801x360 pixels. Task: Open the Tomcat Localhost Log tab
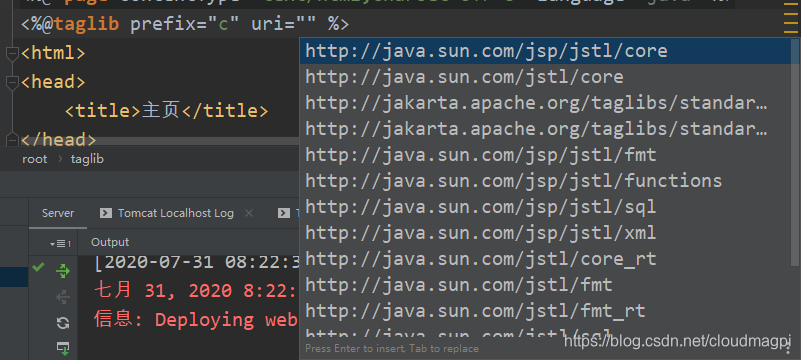pyautogui.click(x=176, y=213)
